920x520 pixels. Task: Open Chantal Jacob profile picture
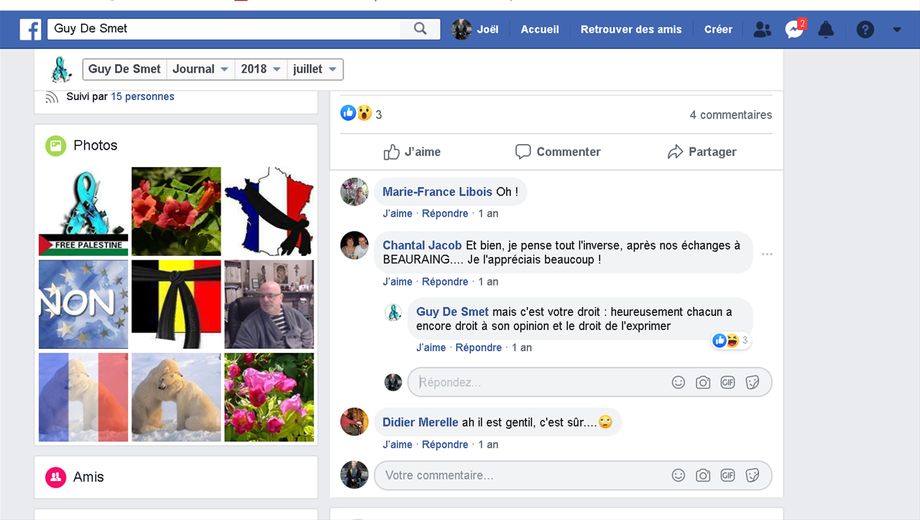[x=354, y=245]
